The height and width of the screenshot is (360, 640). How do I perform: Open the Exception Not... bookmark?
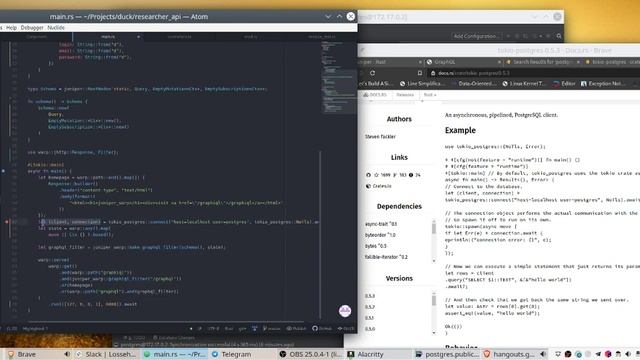click(x=602, y=84)
